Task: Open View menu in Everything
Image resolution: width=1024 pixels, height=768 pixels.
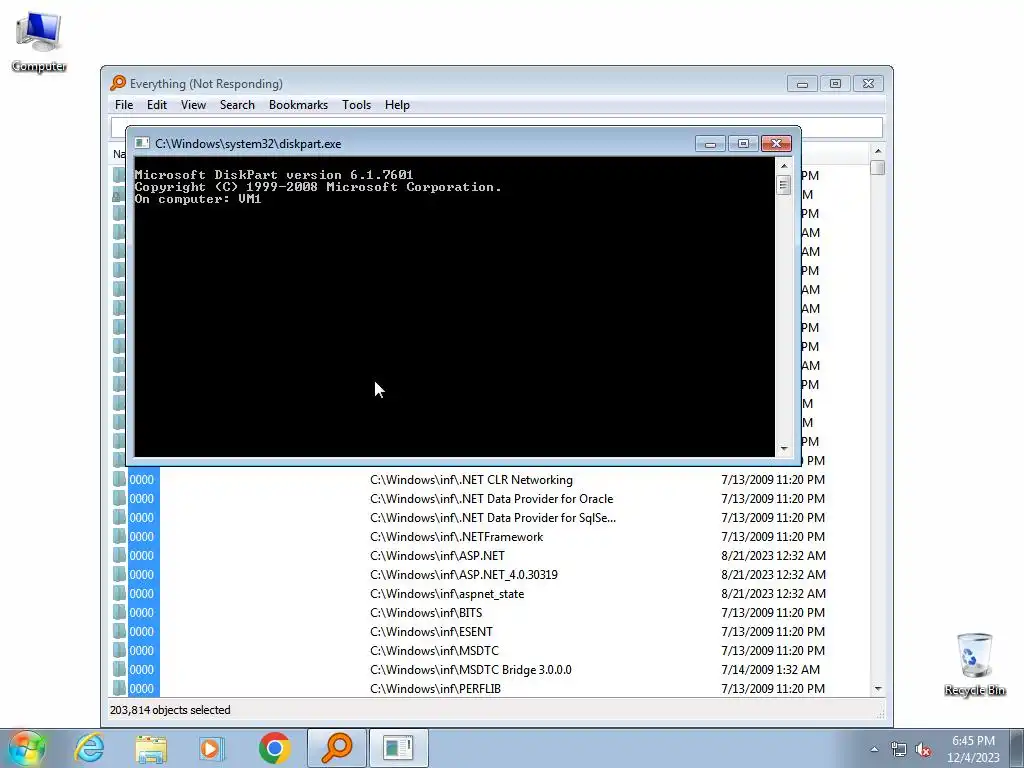Action: [193, 104]
